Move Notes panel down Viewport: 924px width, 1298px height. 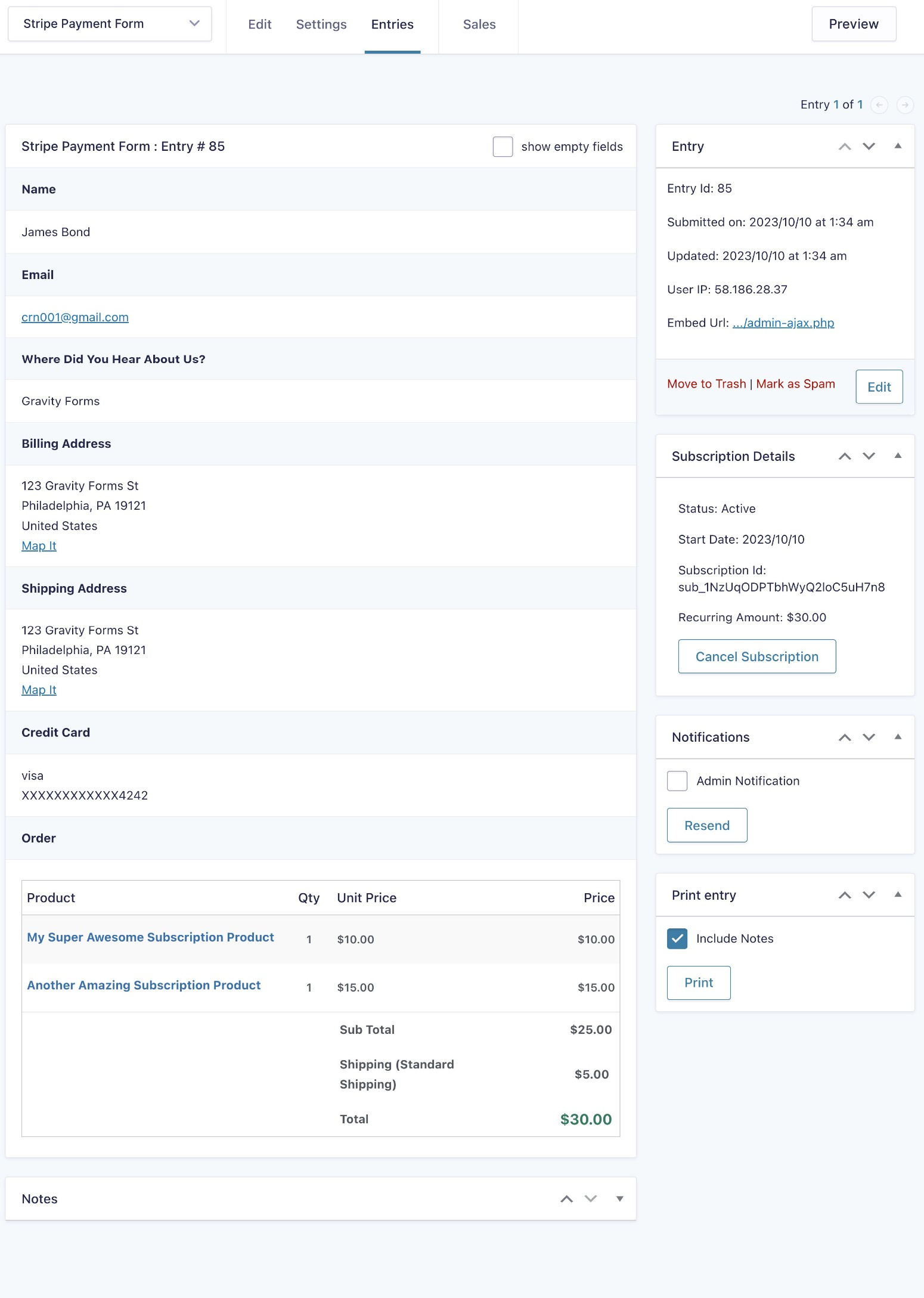pos(591,1199)
